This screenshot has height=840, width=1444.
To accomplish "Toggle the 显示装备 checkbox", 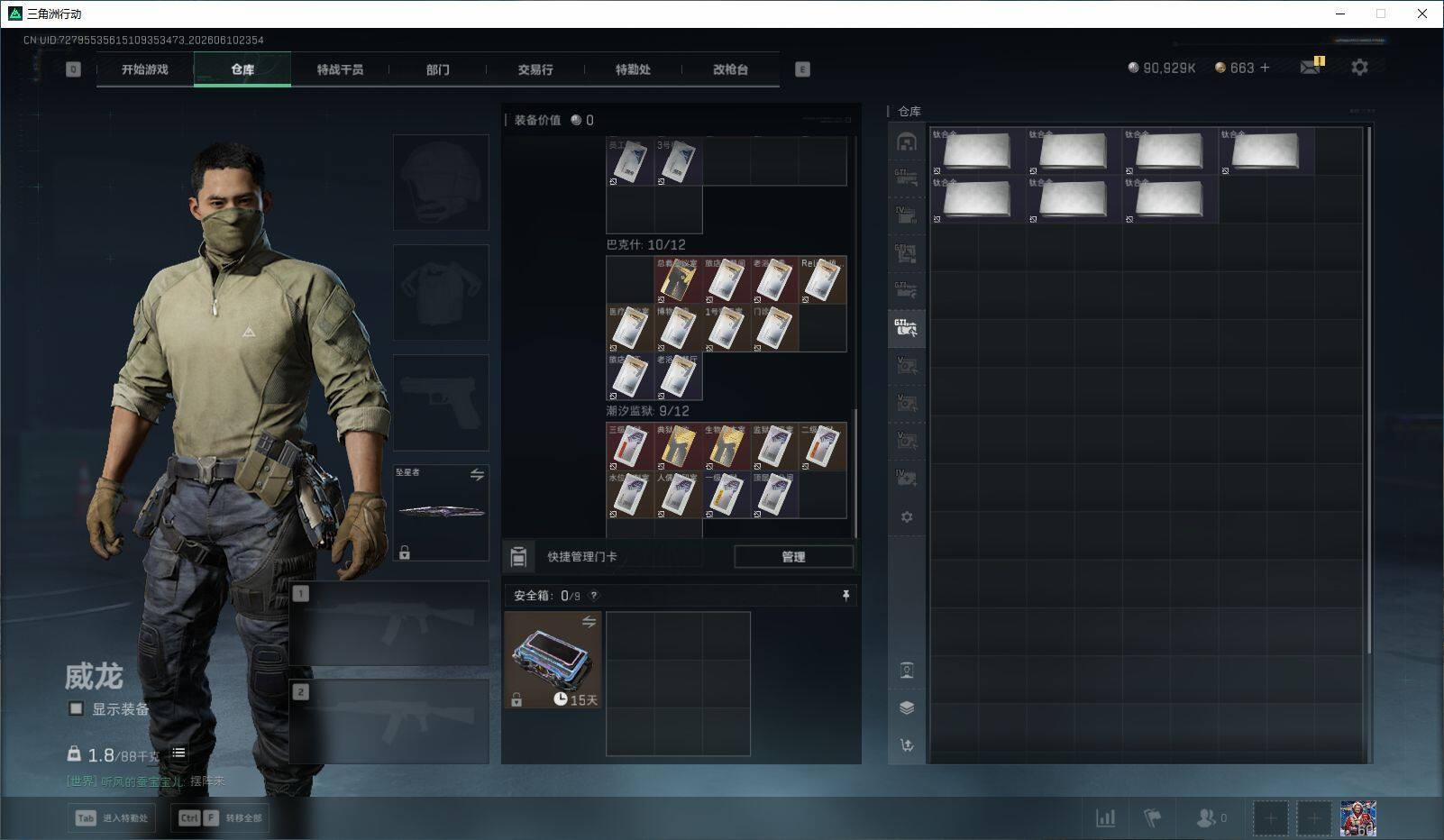I will [x=77, y=708].
